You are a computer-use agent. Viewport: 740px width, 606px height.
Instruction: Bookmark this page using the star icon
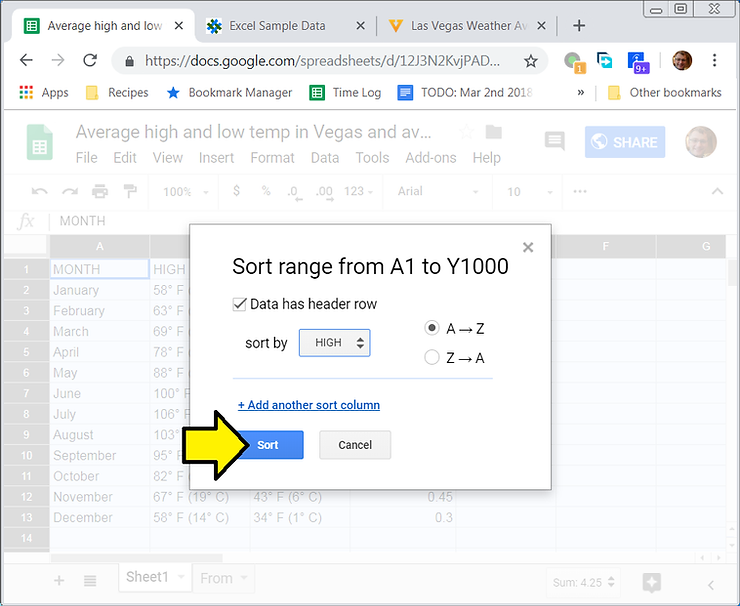coord(531,61)
